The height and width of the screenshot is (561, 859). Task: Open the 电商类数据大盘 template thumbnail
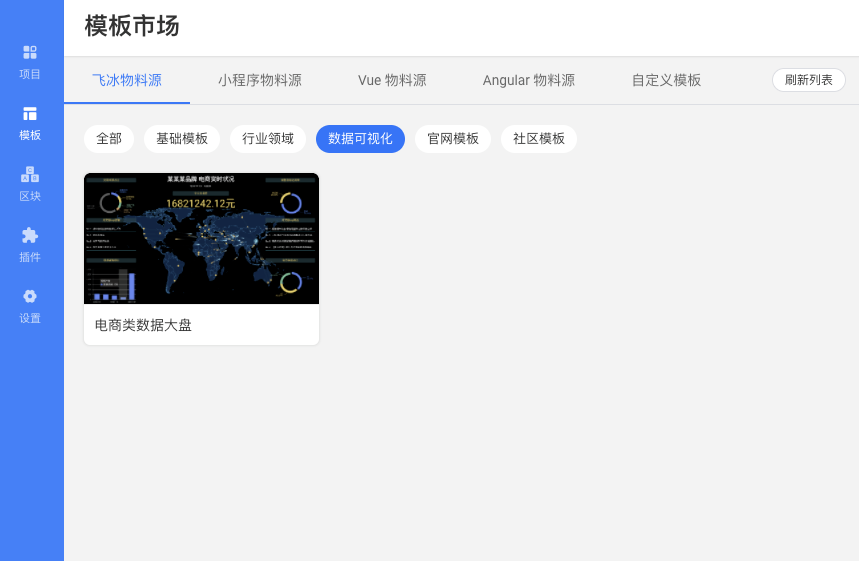pos(202,238)
